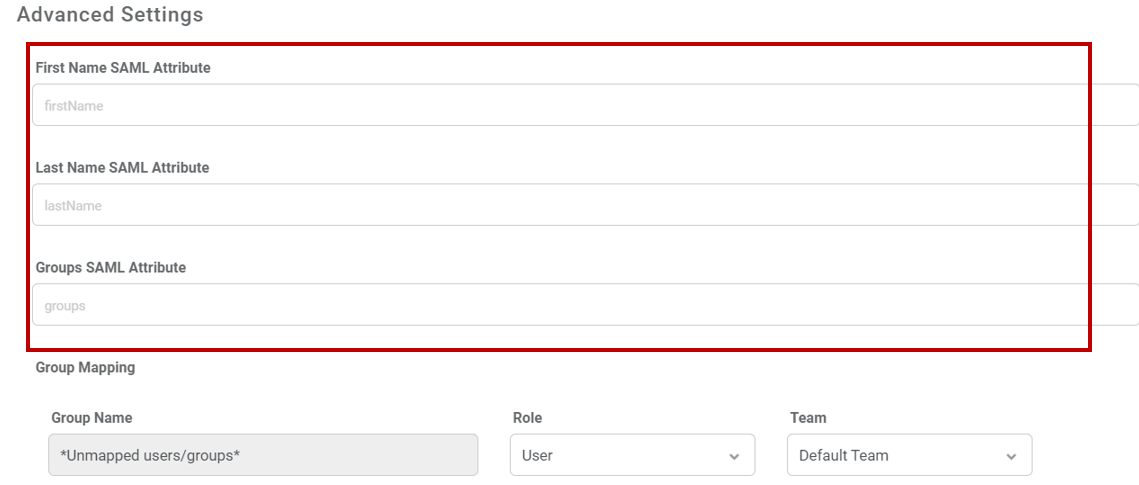This screenshot has height=485, width=1139.
Task: Click the "lastName" placeholder text
Action: pyautogui.click(x=73, y=206)
